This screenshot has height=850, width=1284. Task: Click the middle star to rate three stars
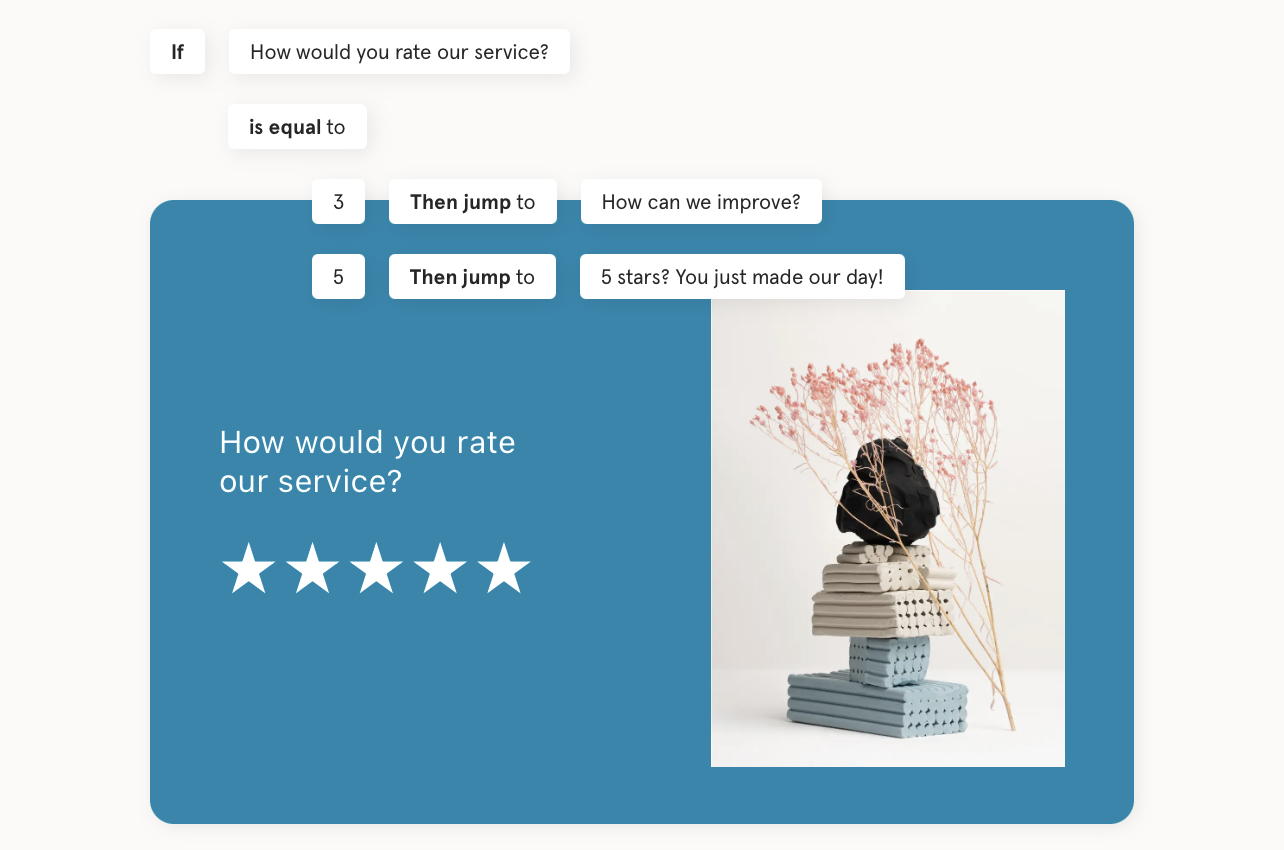pos(377,567)
